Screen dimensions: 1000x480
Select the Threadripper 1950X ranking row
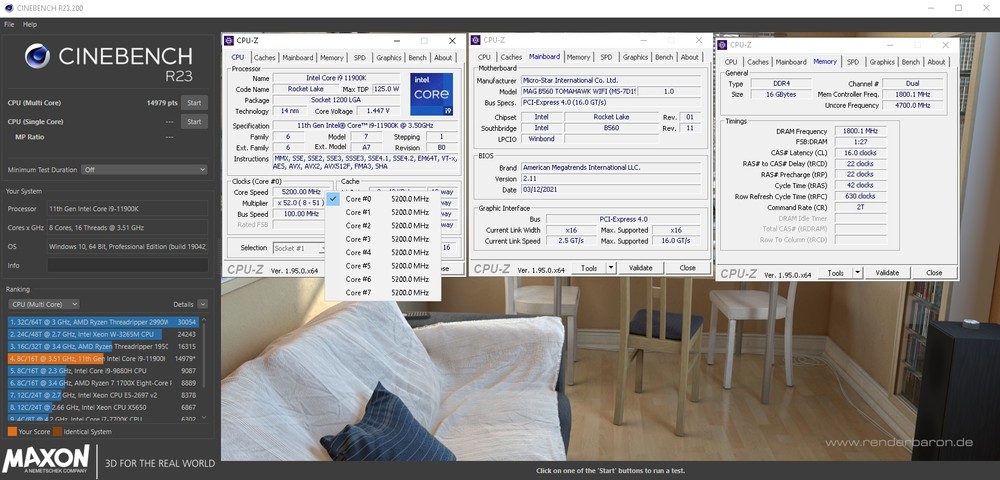[x=104, y=346]
